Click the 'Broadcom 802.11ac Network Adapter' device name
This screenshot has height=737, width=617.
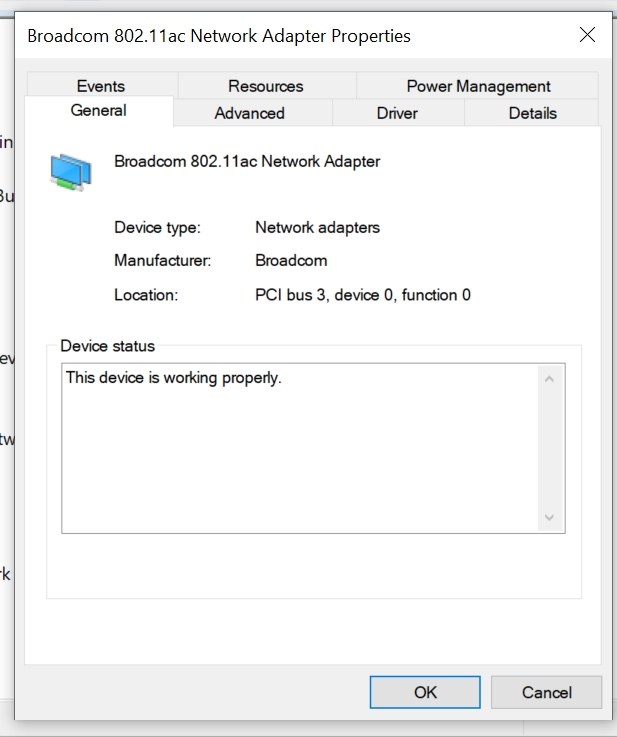coord(247,161)
